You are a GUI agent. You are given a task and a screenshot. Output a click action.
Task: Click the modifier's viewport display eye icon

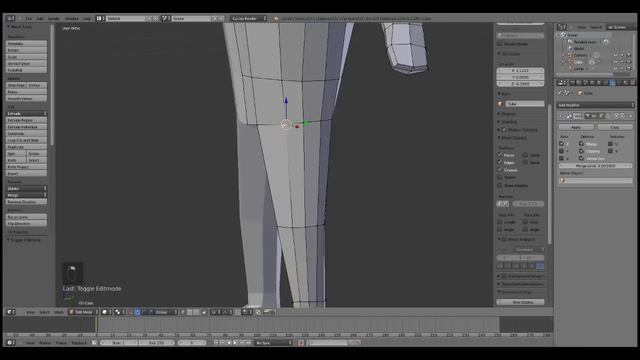[x=594, y=116]
